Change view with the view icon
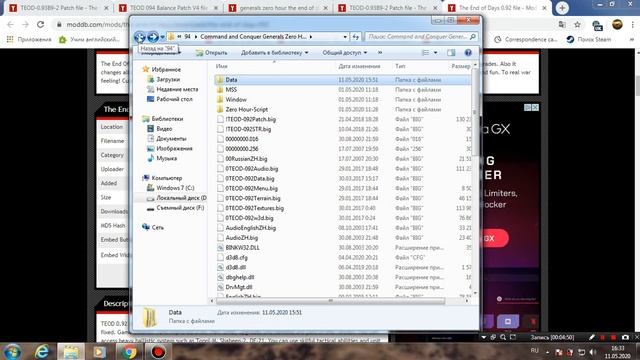640x360 pixels. 425,53
